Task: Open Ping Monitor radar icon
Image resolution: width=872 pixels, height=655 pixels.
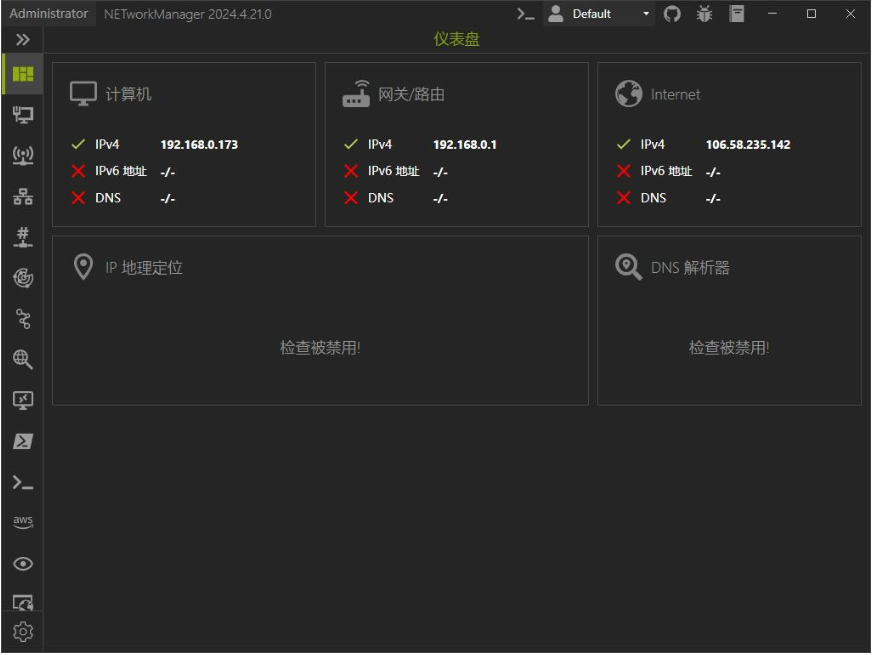Action: (x=23, y=277)
